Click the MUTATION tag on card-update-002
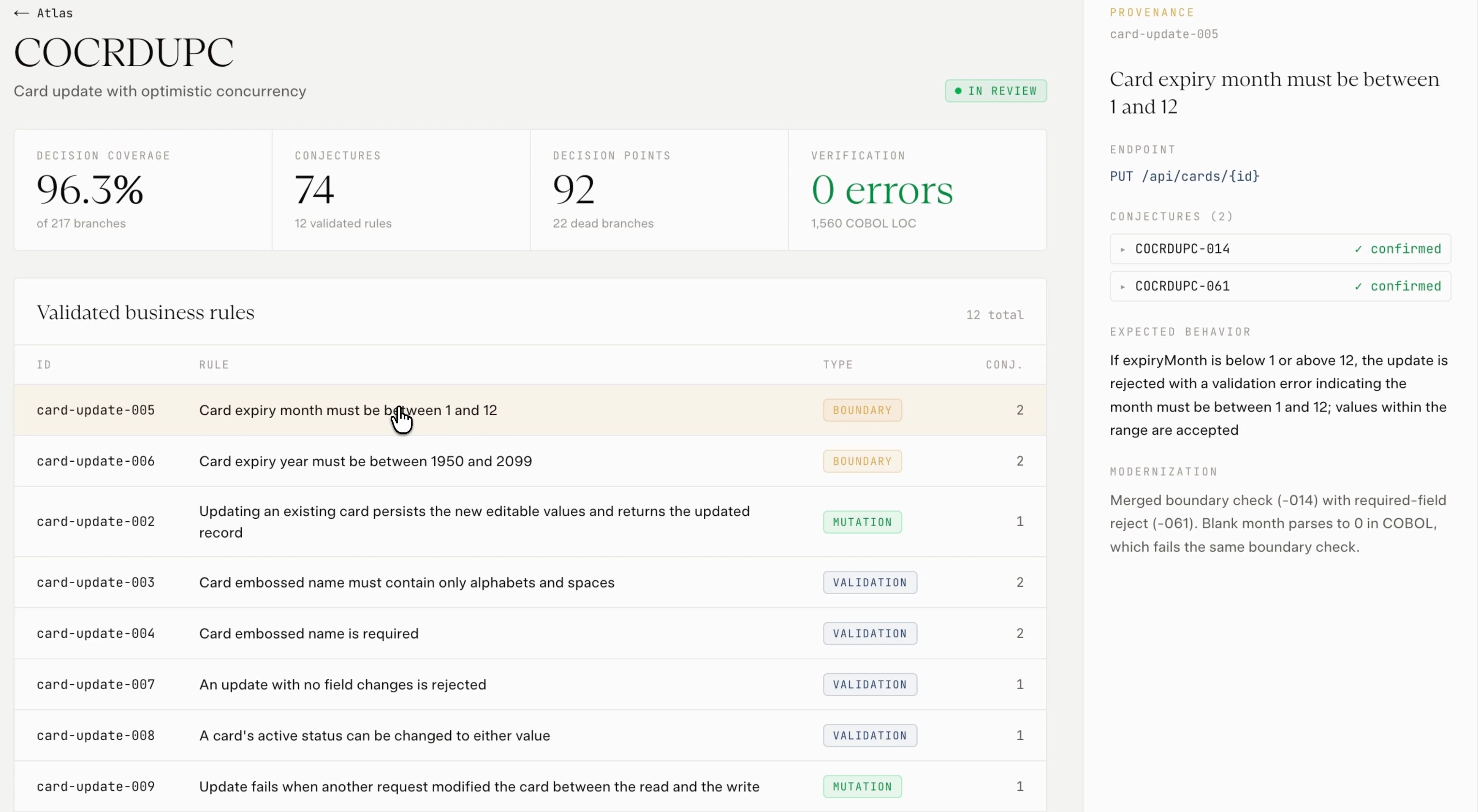Viewport: 1478px width, 812px height. pos(862,522)
